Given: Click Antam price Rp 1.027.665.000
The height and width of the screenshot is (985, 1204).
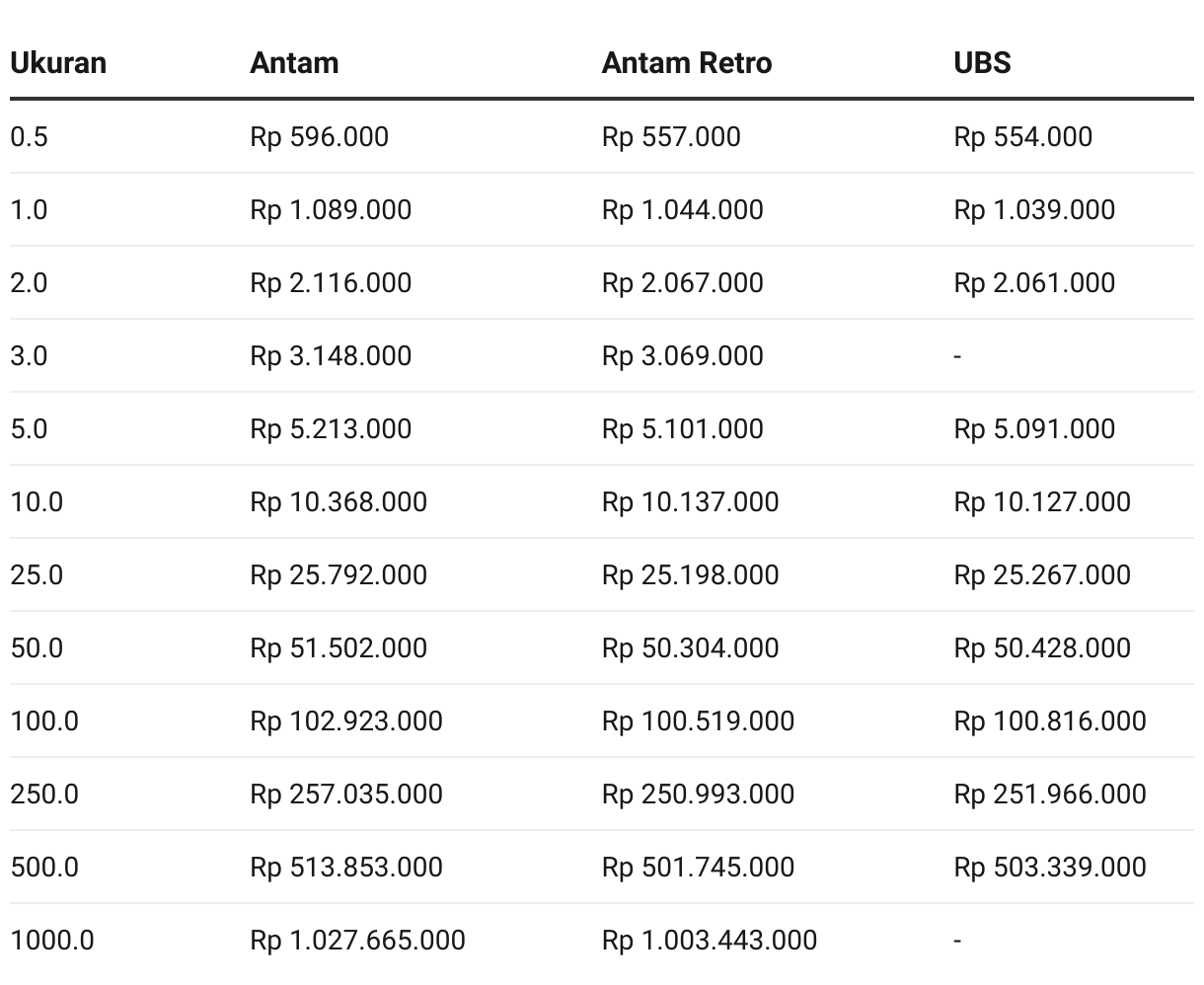Looking at the screenshot, I should (x=357, y=940).
